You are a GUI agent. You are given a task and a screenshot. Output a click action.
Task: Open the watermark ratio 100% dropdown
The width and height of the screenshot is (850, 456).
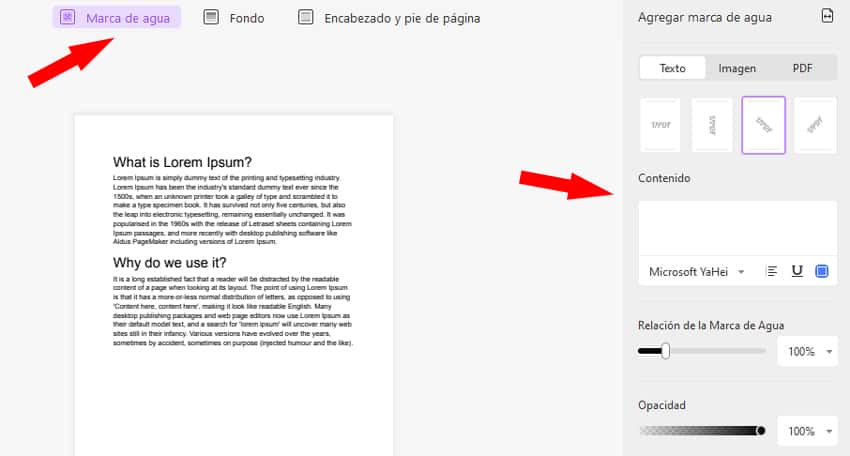pos(808,351)
